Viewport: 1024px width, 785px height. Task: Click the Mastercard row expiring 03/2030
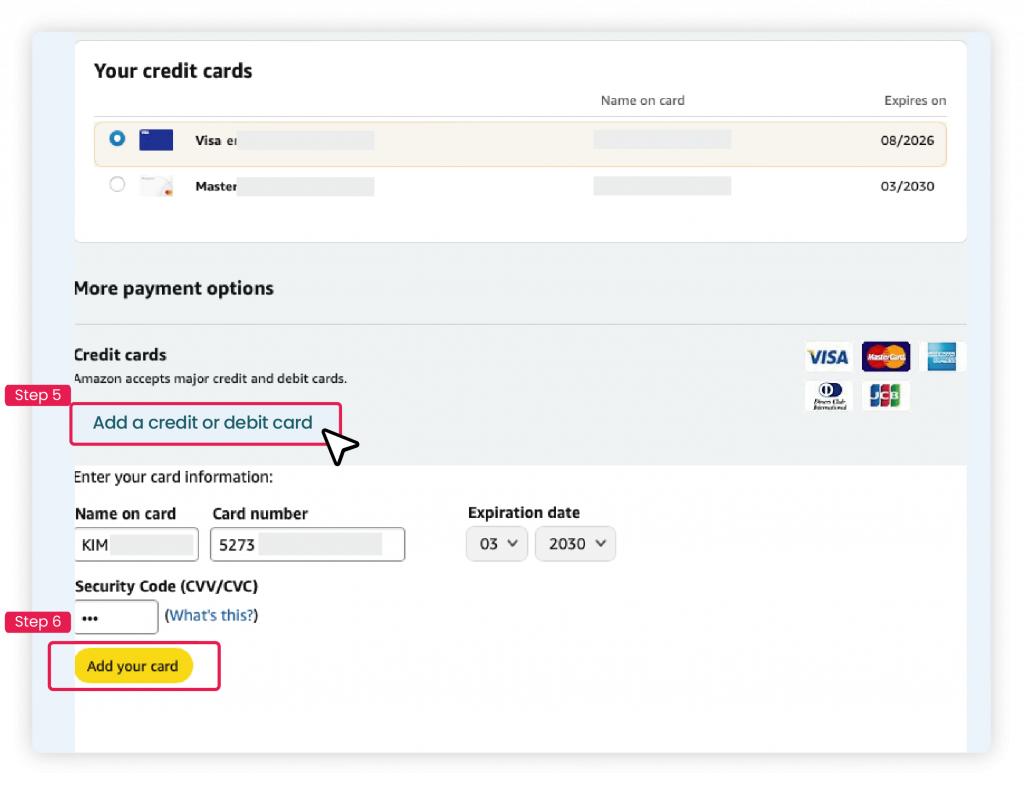(520, 186)
